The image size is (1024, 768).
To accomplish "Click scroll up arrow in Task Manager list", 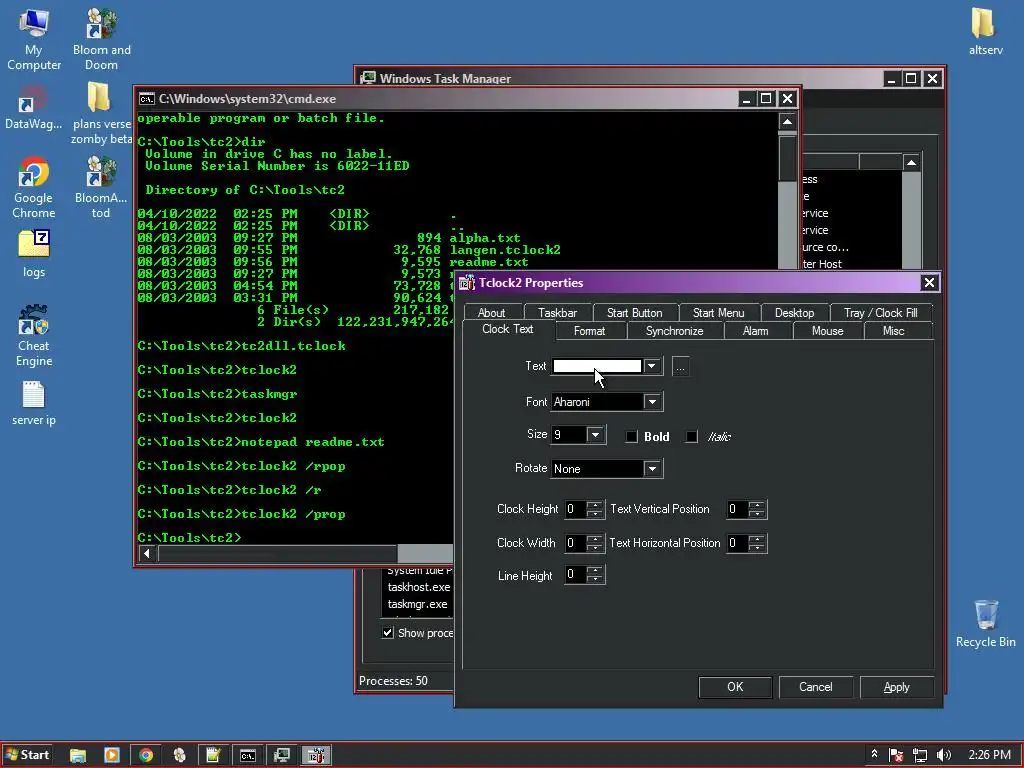I will point(912,163).
